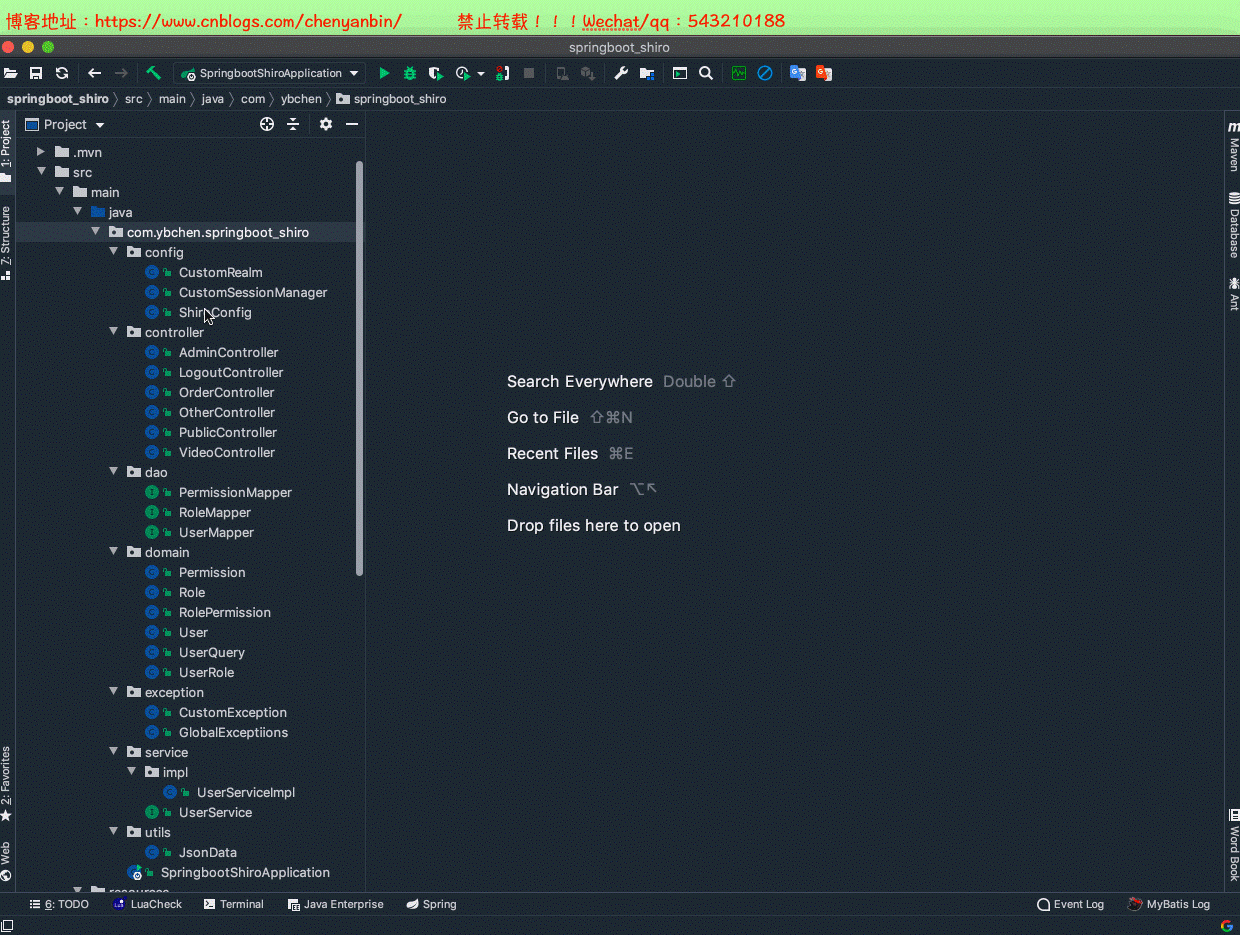Expand the .mvn folder in tree
Screen dimensions: 1240x935
pyautogui.click(x=41, y=152)
